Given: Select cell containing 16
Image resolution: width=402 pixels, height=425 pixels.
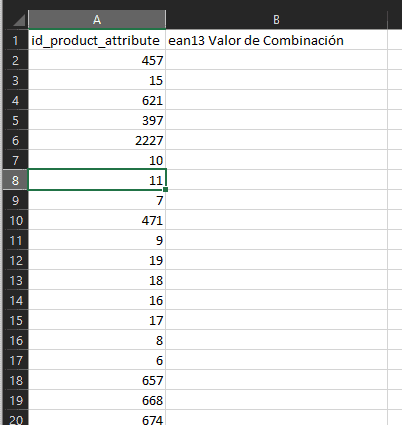Looking at the screenshot, I should click(x=97, y=300).
